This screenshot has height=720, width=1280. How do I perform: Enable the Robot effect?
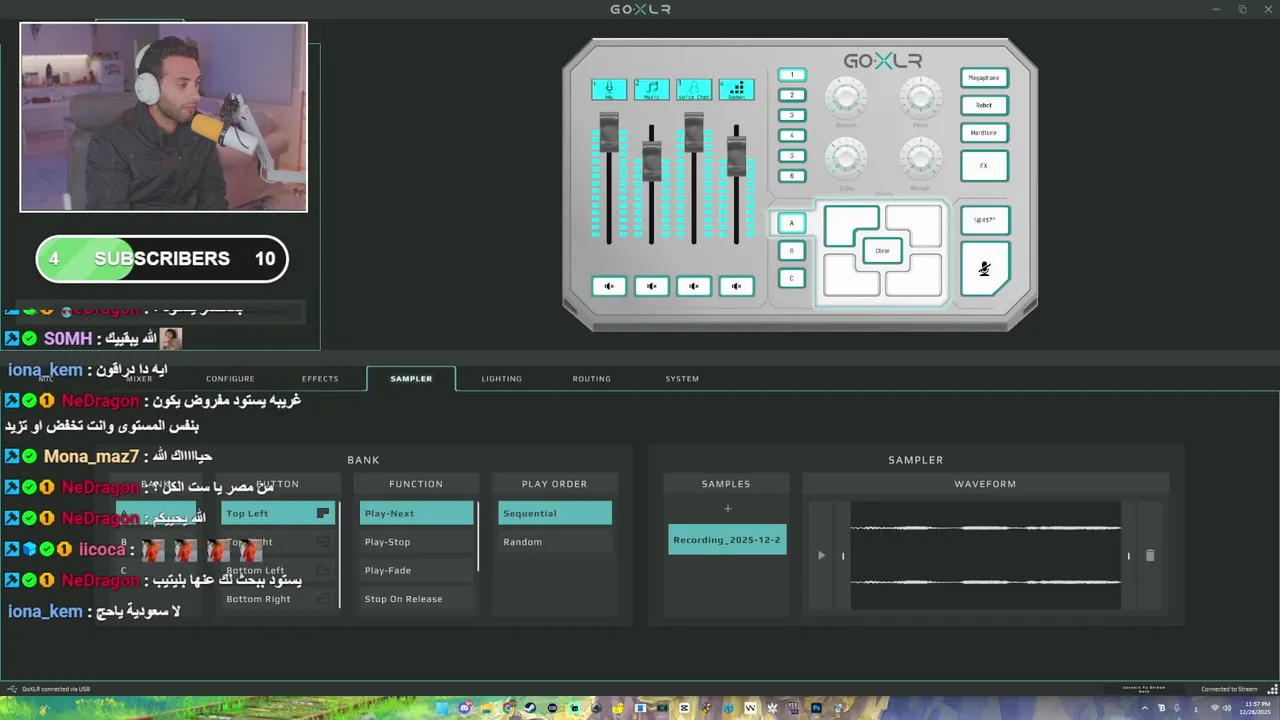click(984, 105)
